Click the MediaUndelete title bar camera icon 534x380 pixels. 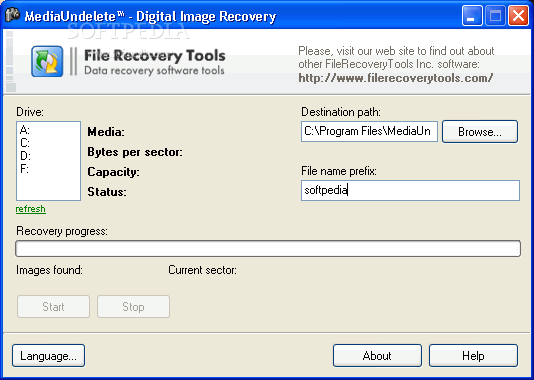point(12,15)
